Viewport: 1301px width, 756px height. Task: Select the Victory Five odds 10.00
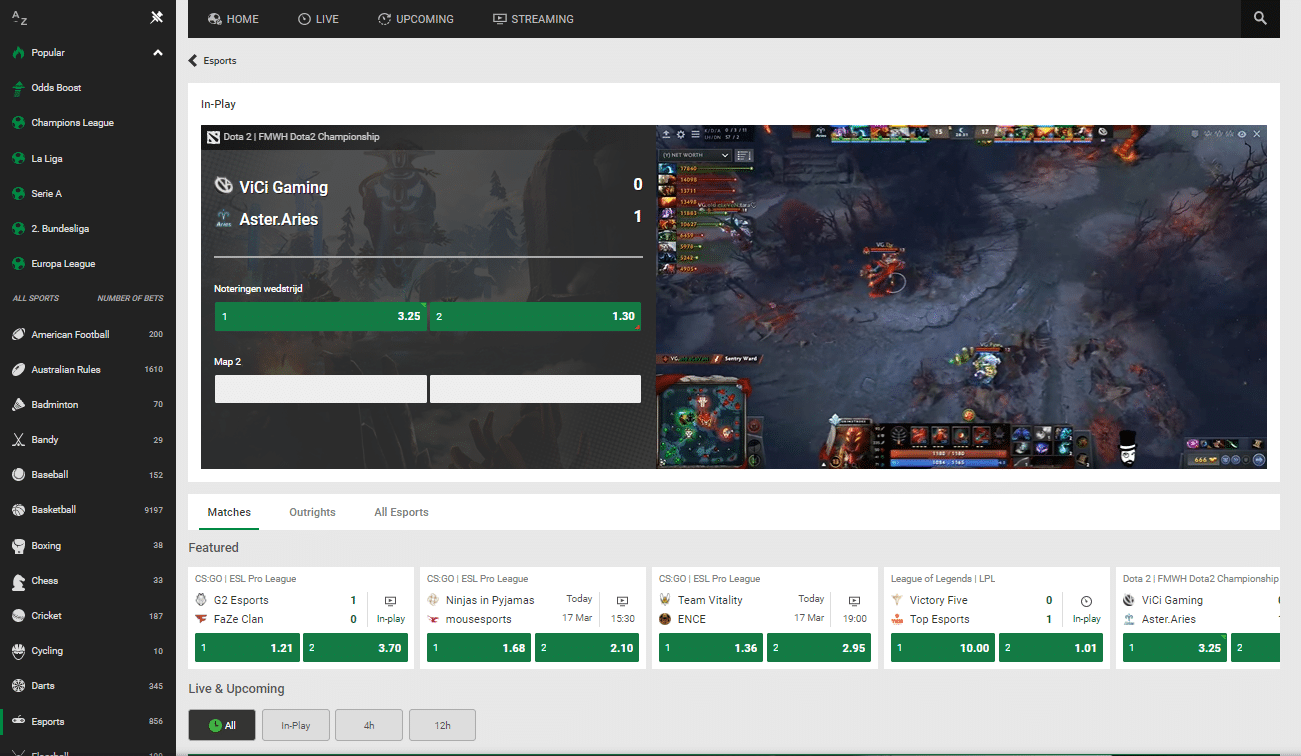(943, 648)
